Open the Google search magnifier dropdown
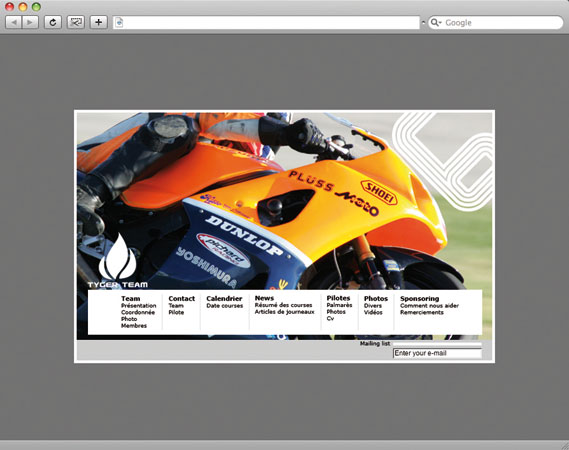This screenshot has height=450, width=569. point(435,22)
